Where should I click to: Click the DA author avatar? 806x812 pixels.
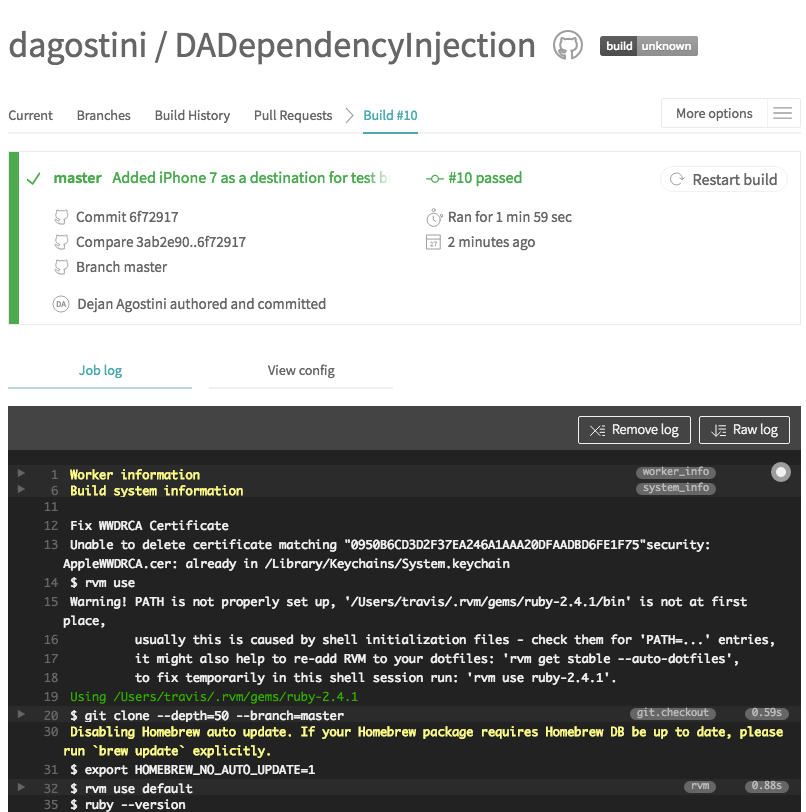click(x=61, y=304)
